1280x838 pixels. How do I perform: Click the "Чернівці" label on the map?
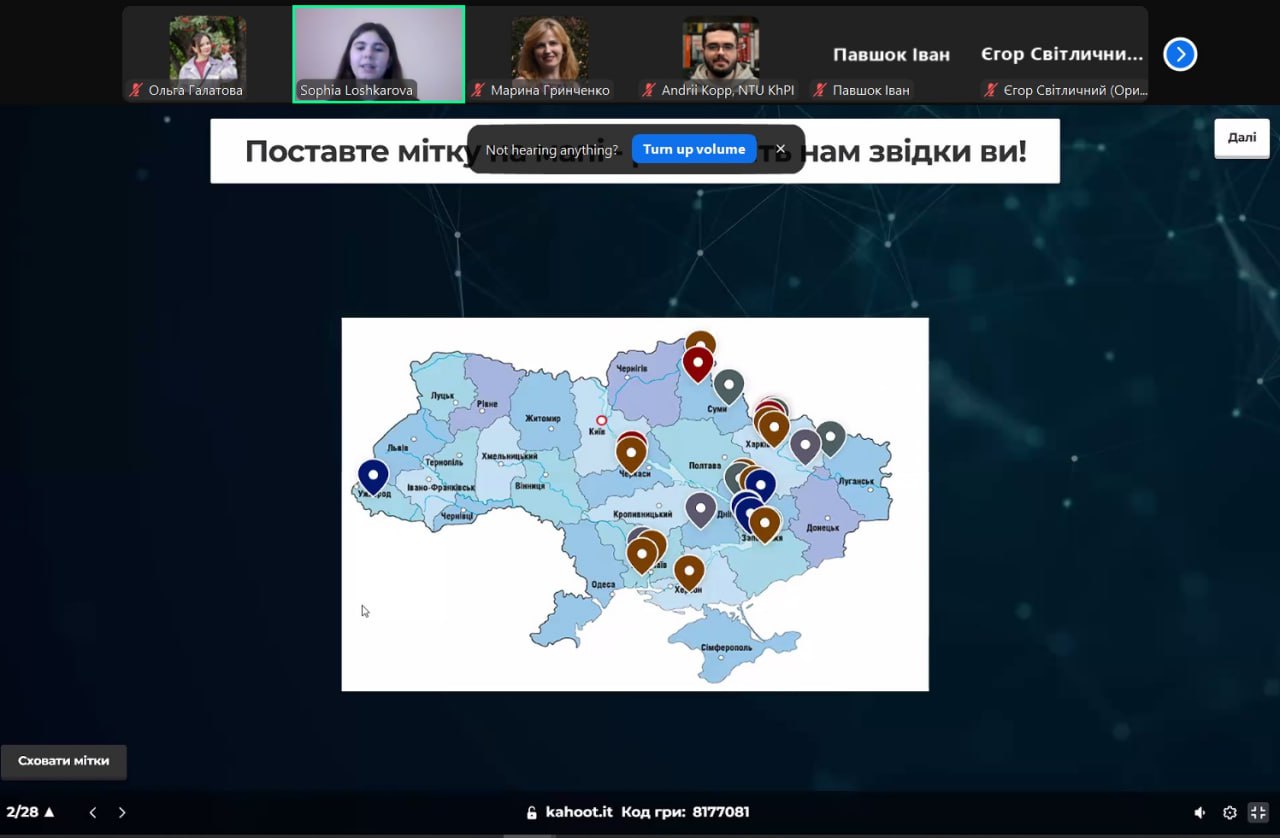coord(456,515)
